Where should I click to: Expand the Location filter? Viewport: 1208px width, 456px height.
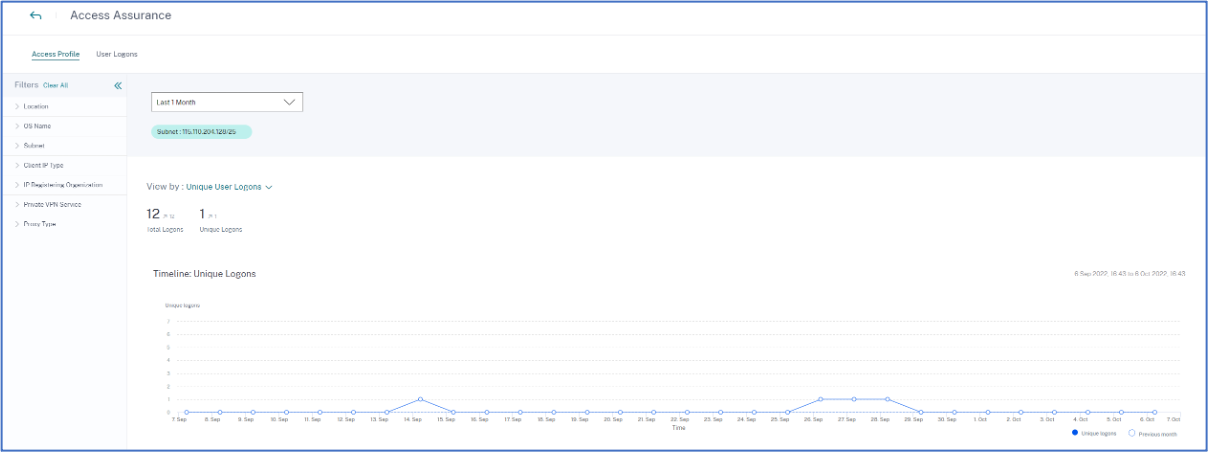[36, 106]
